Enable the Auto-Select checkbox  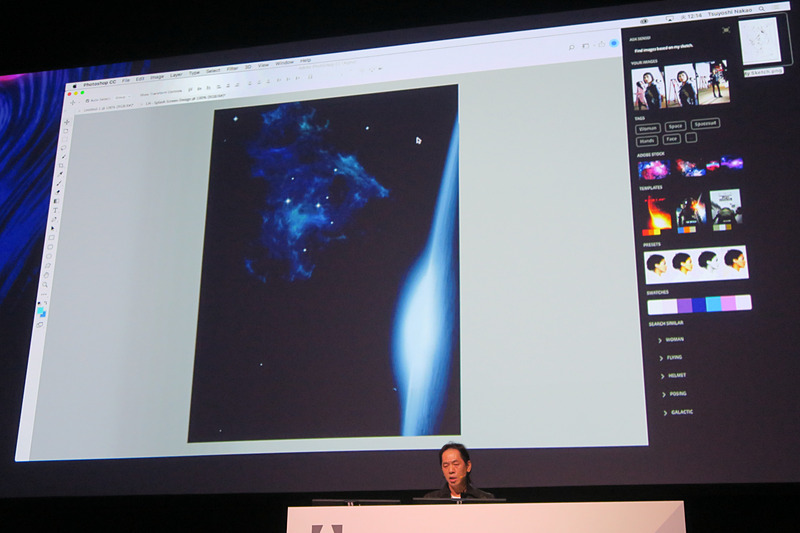coord(87,100)
